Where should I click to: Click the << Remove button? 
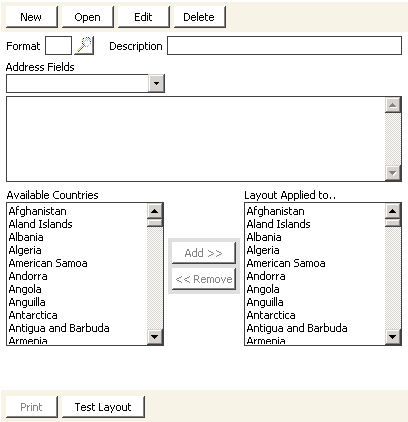coord(204,279)
